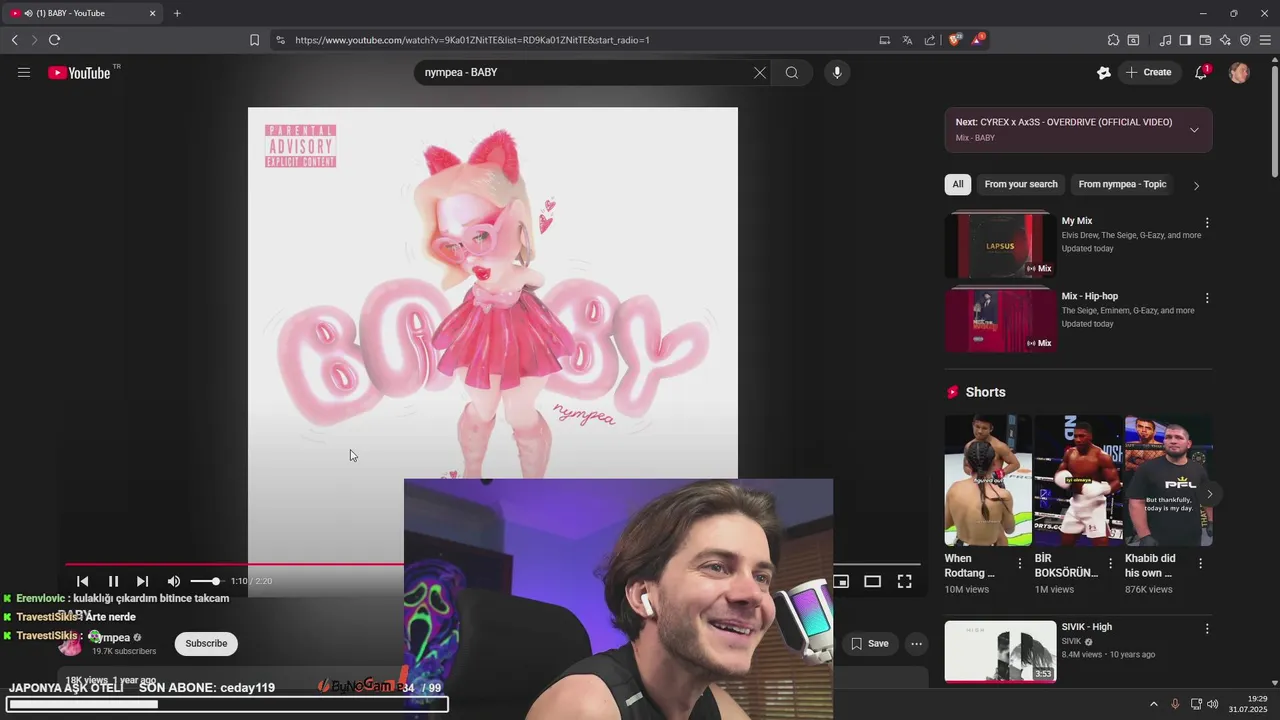Viewport: 1280px width, 720px height.
Task: Open the music note playlist icon
Action: click(1165, 40)
